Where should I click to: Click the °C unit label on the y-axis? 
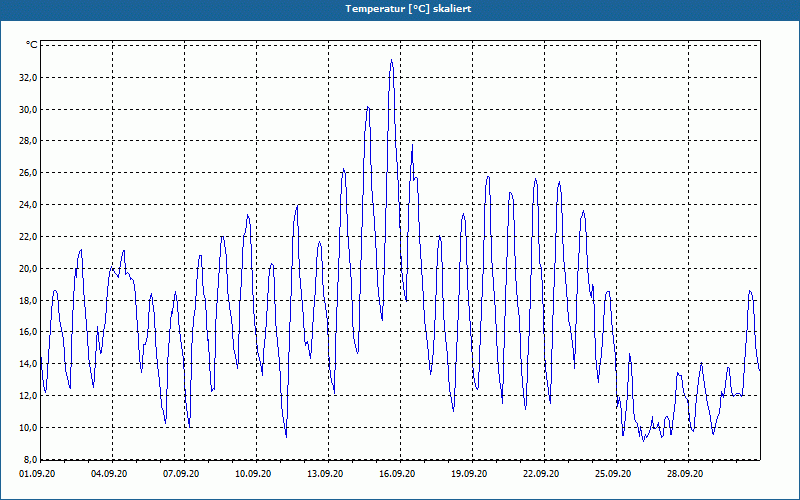[x=31, y=45]
